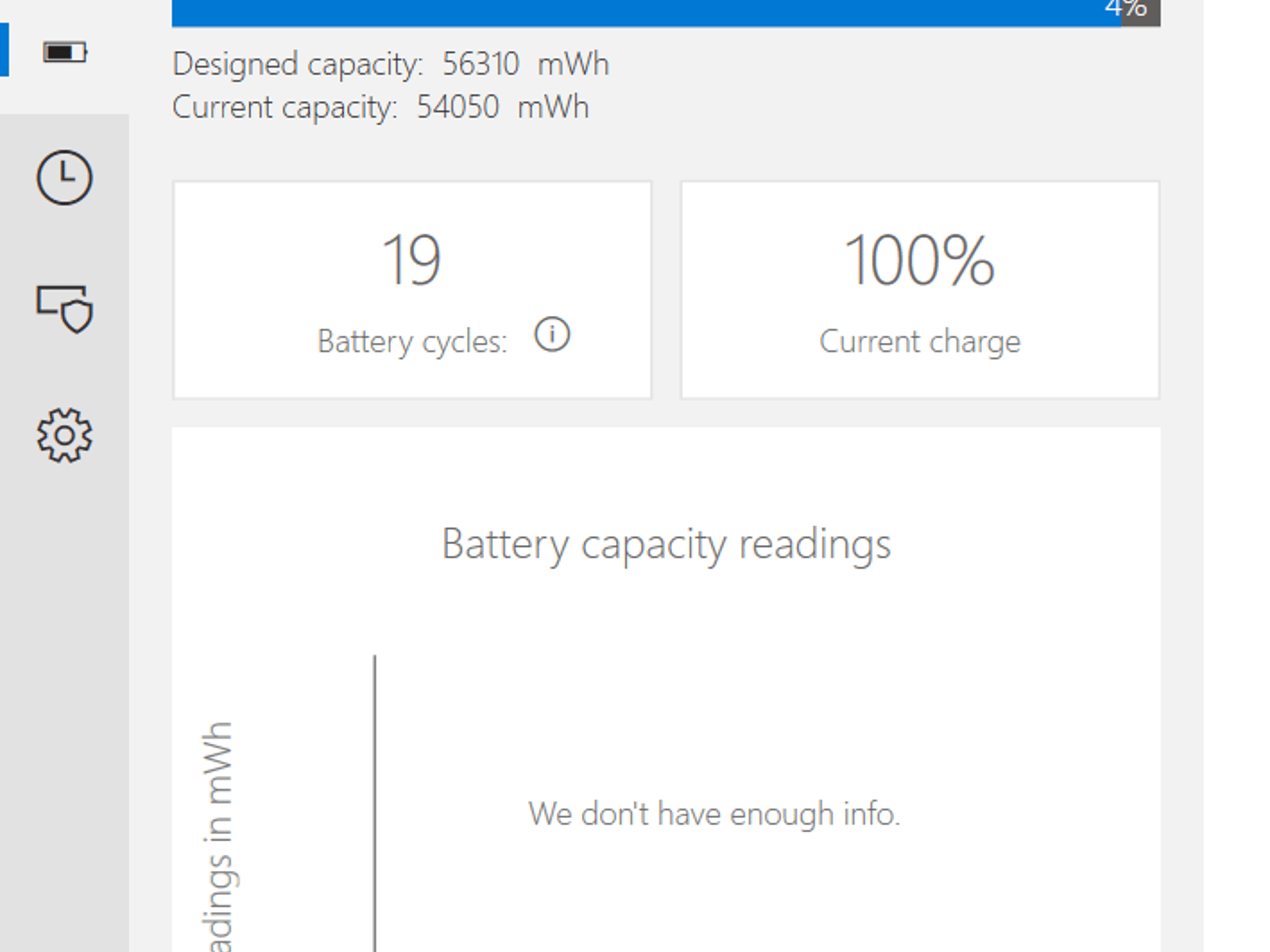Click the 'We don't have enough info.' message
This screenshot has height=952, width=1270.
coord(714,814)
